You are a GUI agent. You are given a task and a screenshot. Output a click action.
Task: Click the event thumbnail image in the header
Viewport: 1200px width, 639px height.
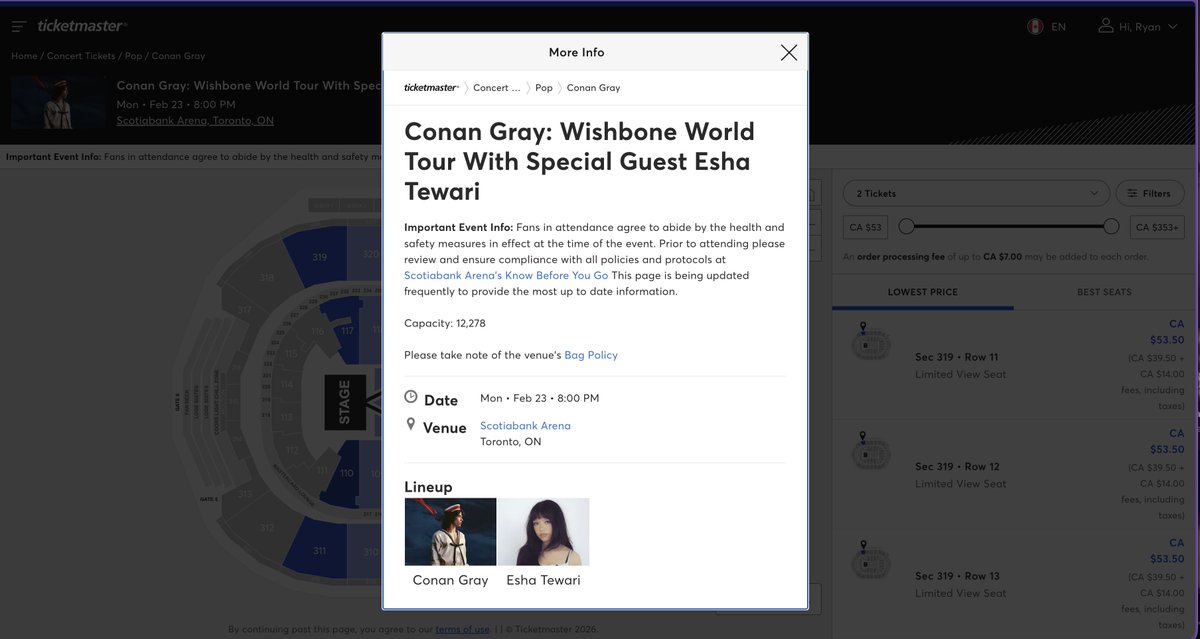pyautogui.click(x=58, y=102)
